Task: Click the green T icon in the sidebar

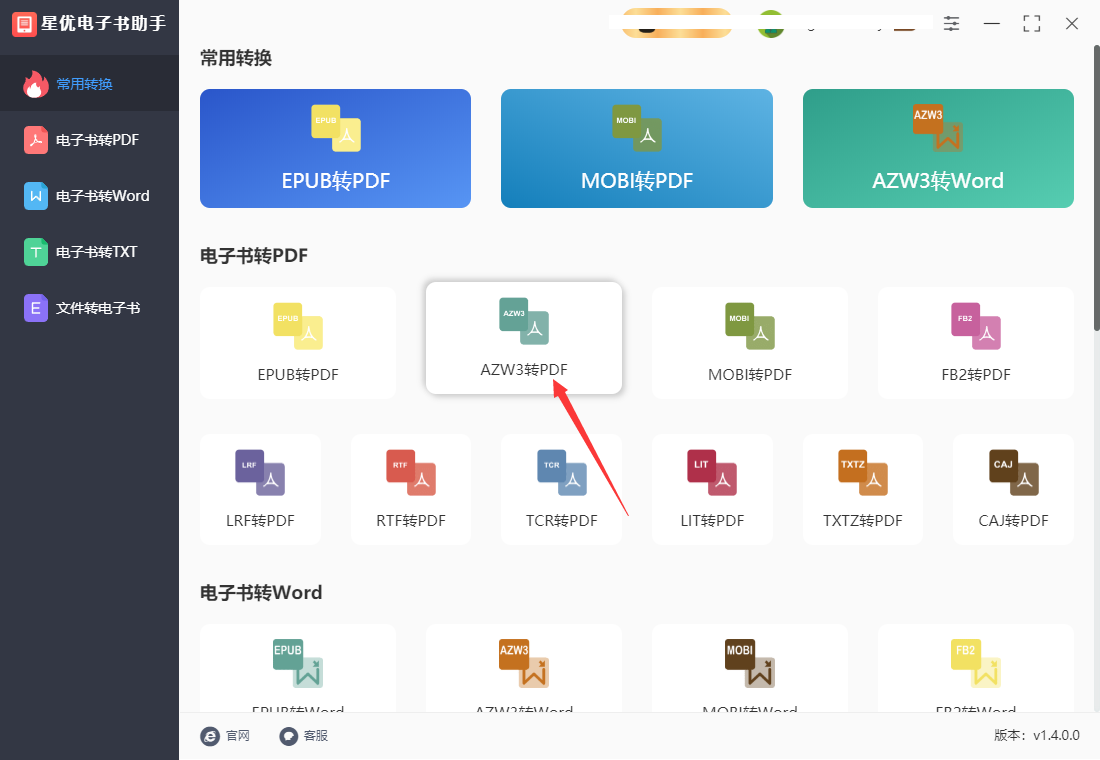Action: coord(36,252)
